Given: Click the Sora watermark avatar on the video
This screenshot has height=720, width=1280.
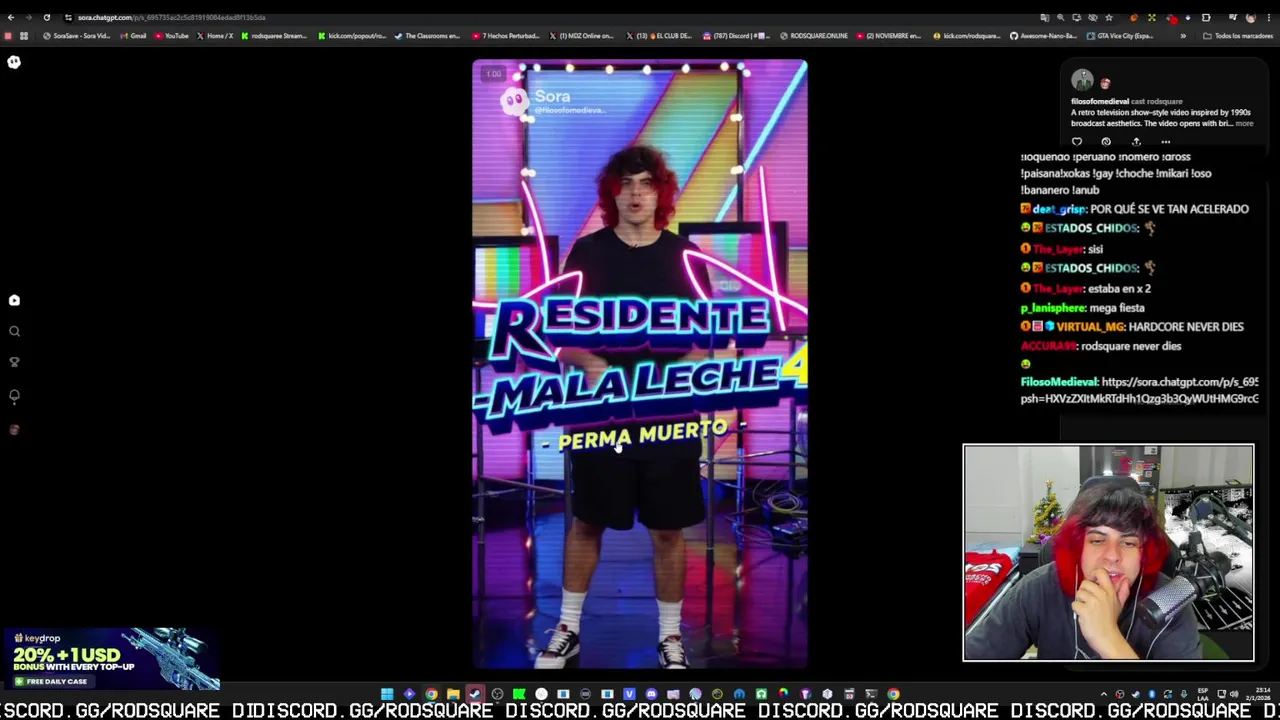Looking at the screenshot, I should tap(514, 101).
